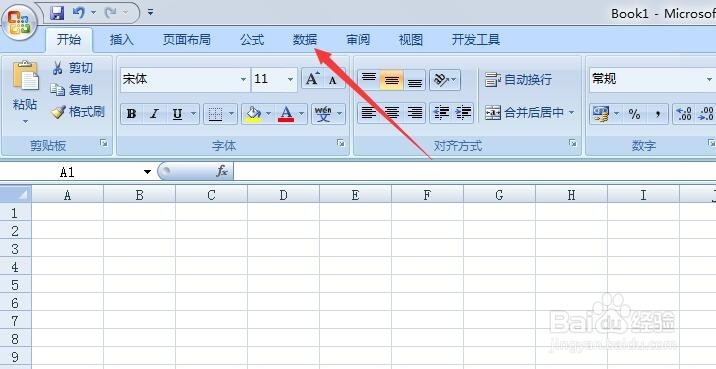Redo the last undone action

coord(111,13)
